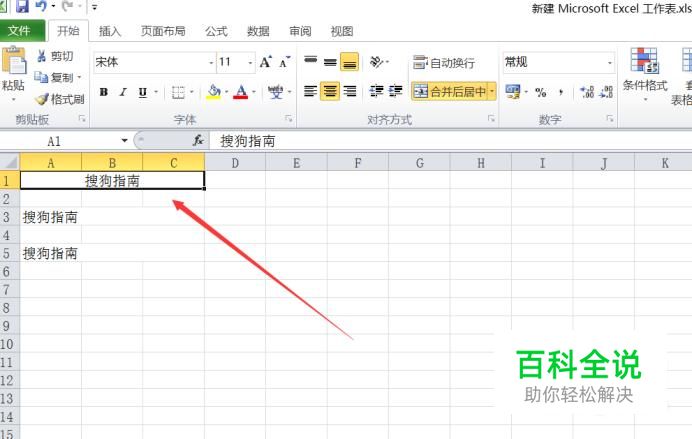Click the text orientation icon
Viewport: 692px width, 439px height.
(376, 62)
